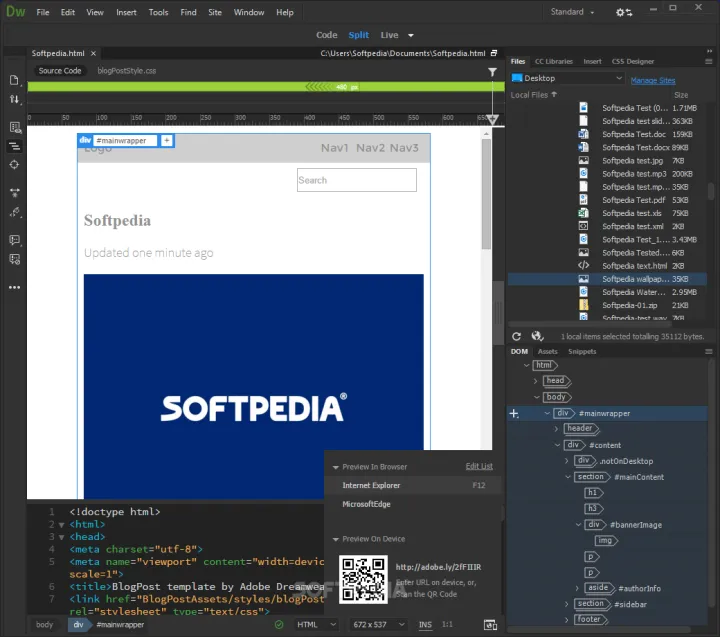Click the media query filter funnel icon
This screenshot has width=720, height=637.
click(x=492, y=72)
